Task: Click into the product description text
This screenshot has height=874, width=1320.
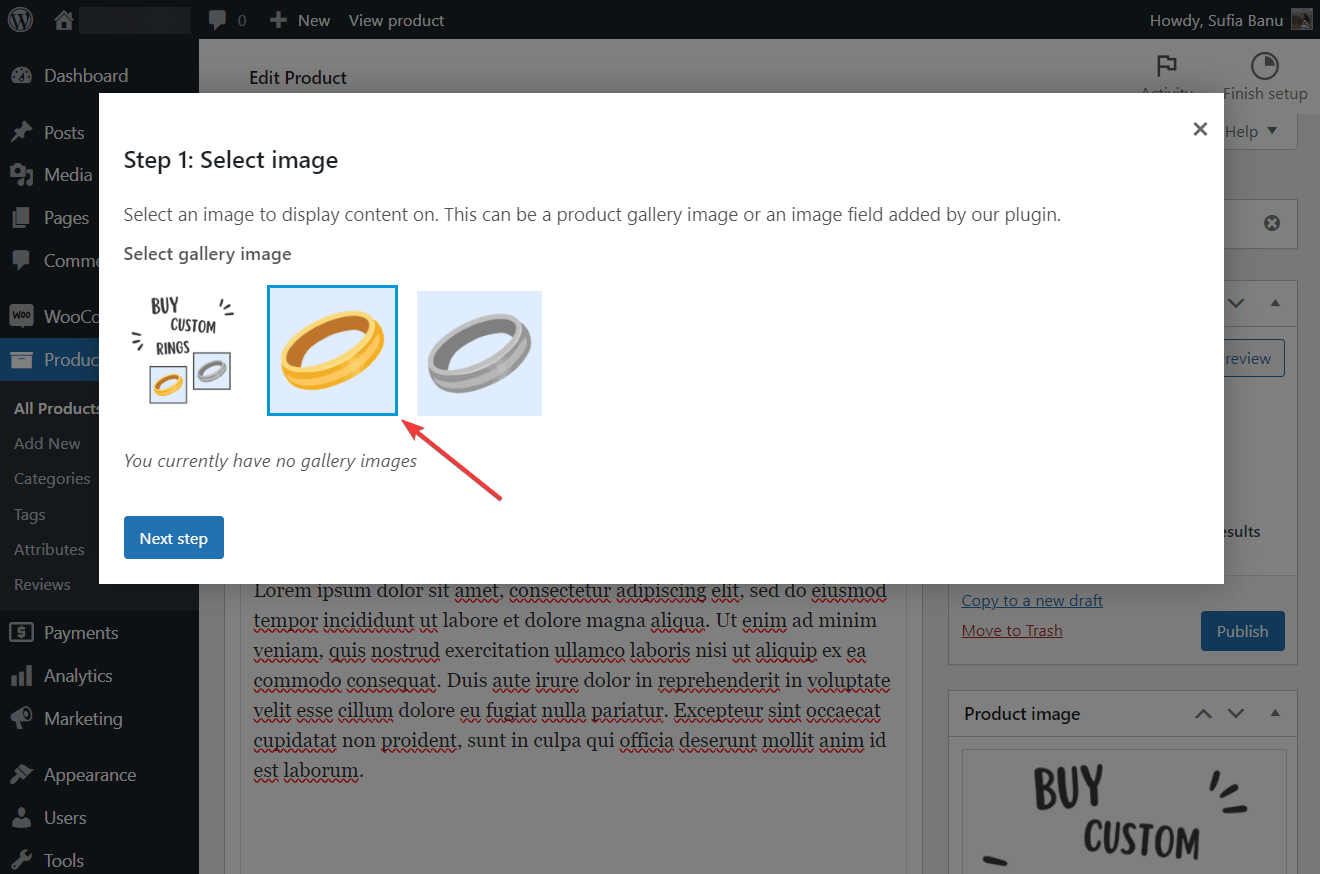Action: coord(571,680)
